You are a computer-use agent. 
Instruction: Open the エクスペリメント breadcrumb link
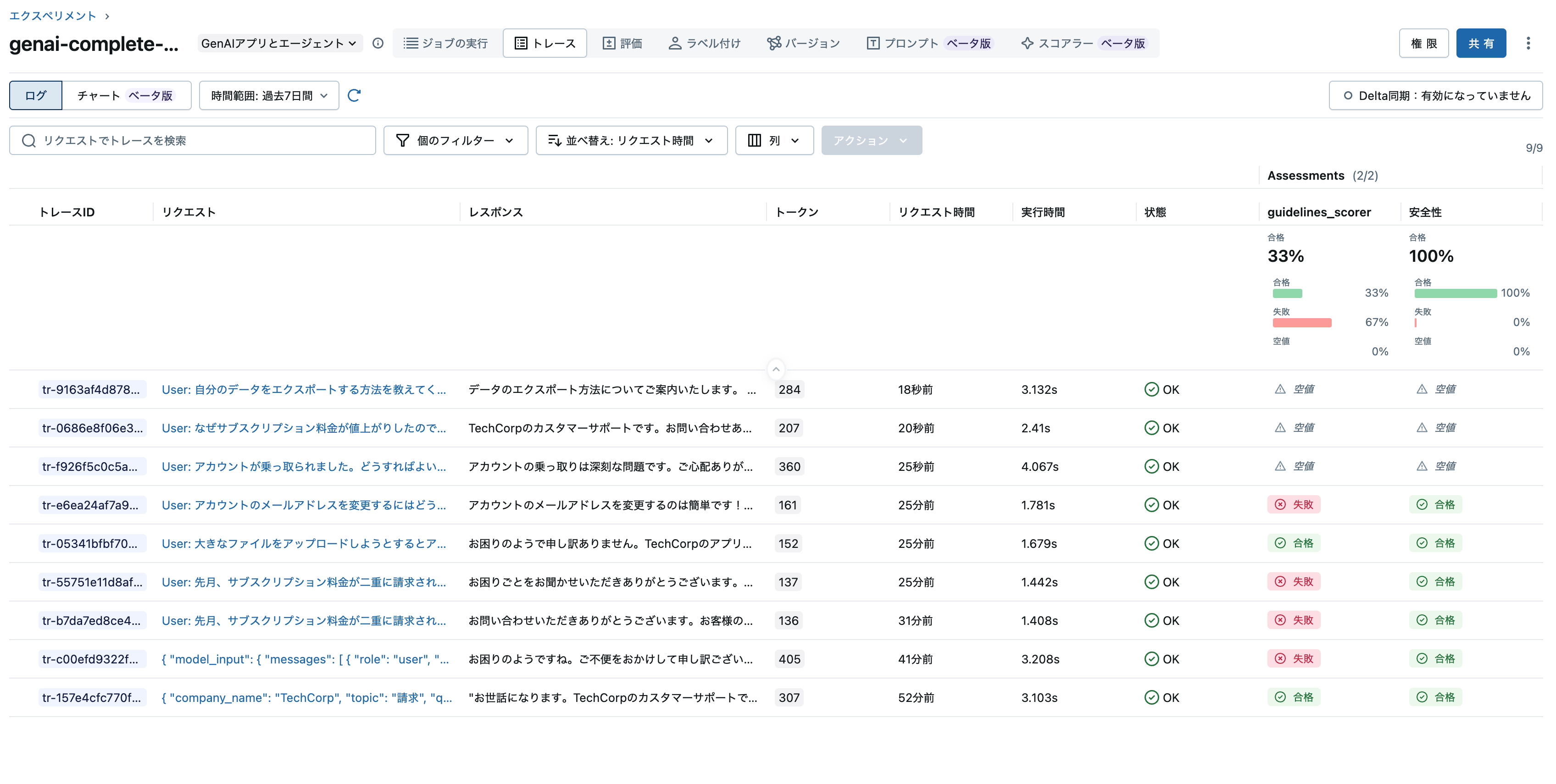coord(52,16)
